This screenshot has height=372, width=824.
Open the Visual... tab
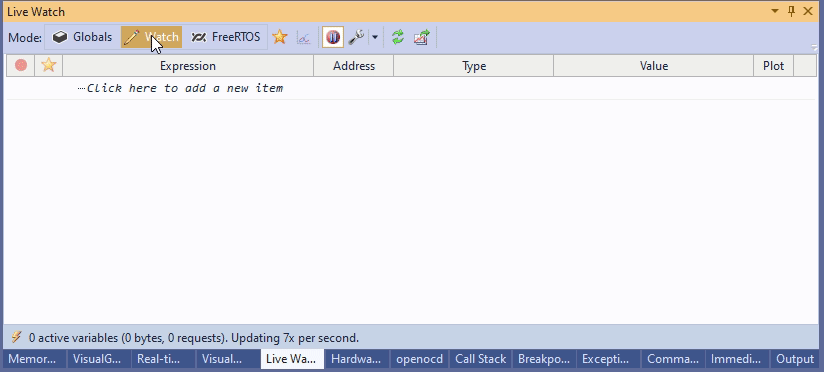228,359
